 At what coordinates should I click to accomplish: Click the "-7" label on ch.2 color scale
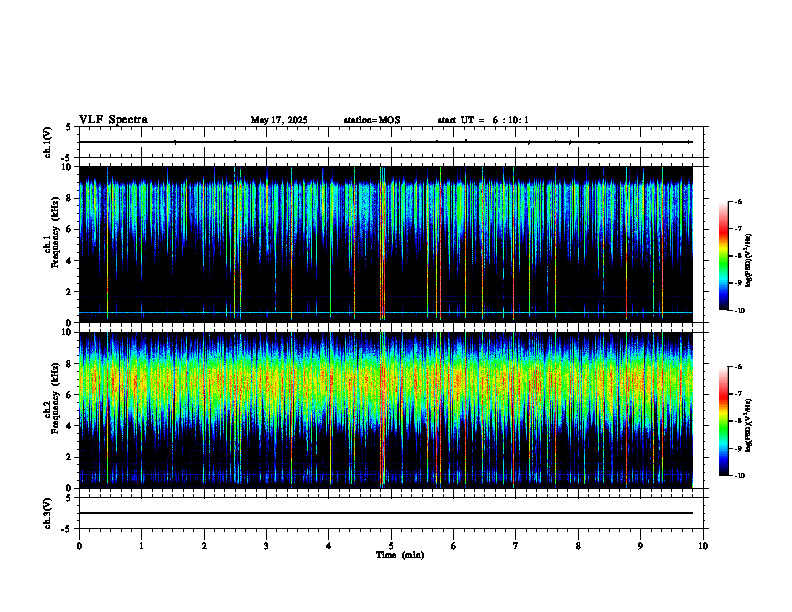pos(738,394)
